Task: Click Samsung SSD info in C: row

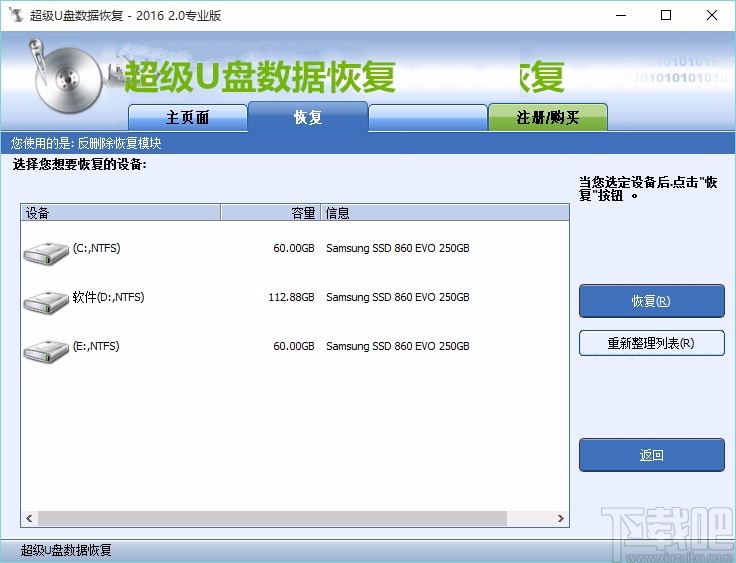Action: (398, 248)
